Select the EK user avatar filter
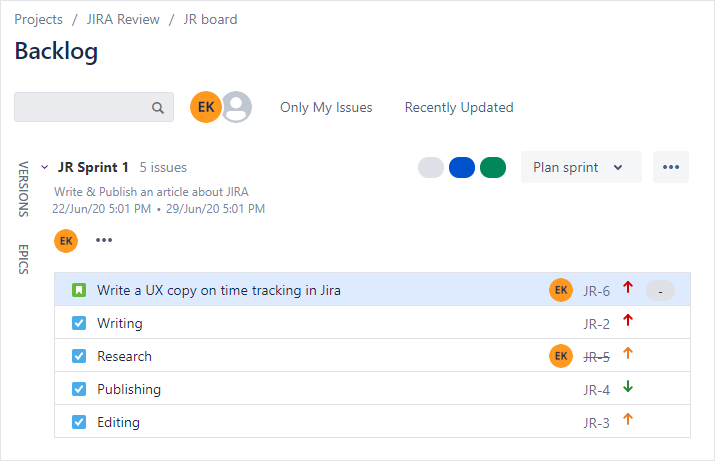 pyautogui.click(x=205, y=107)
